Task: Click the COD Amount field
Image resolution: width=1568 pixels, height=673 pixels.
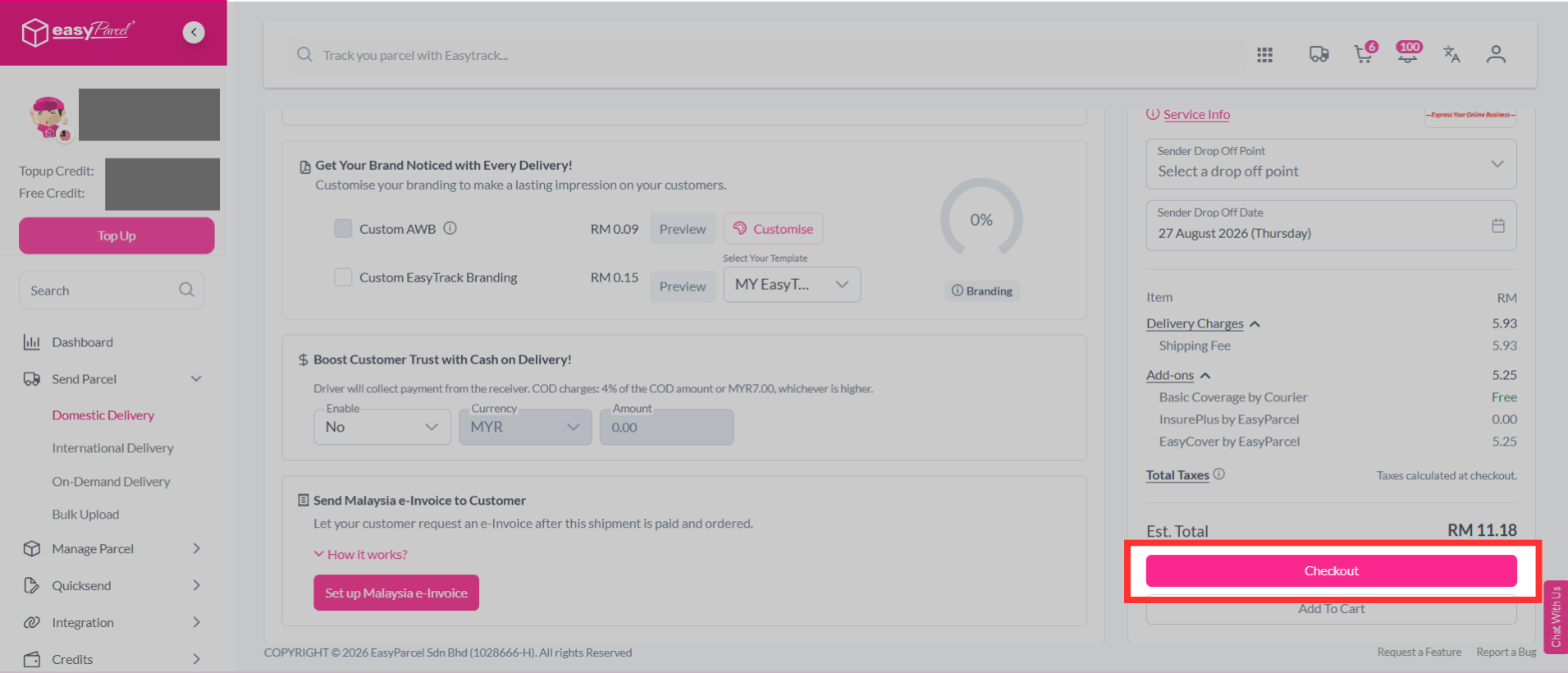Action: pos(667,427)
